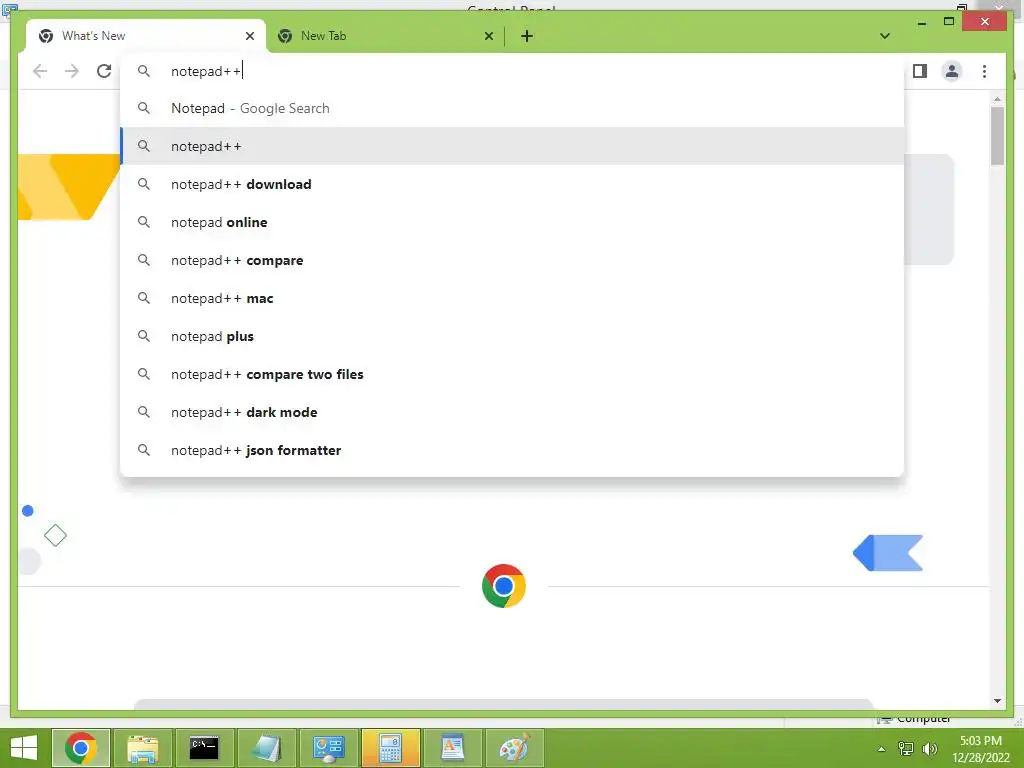This screenshot has height=768, width=1024.
Task: Open Control Panel from the taskbar
Action: click(328, 748)
